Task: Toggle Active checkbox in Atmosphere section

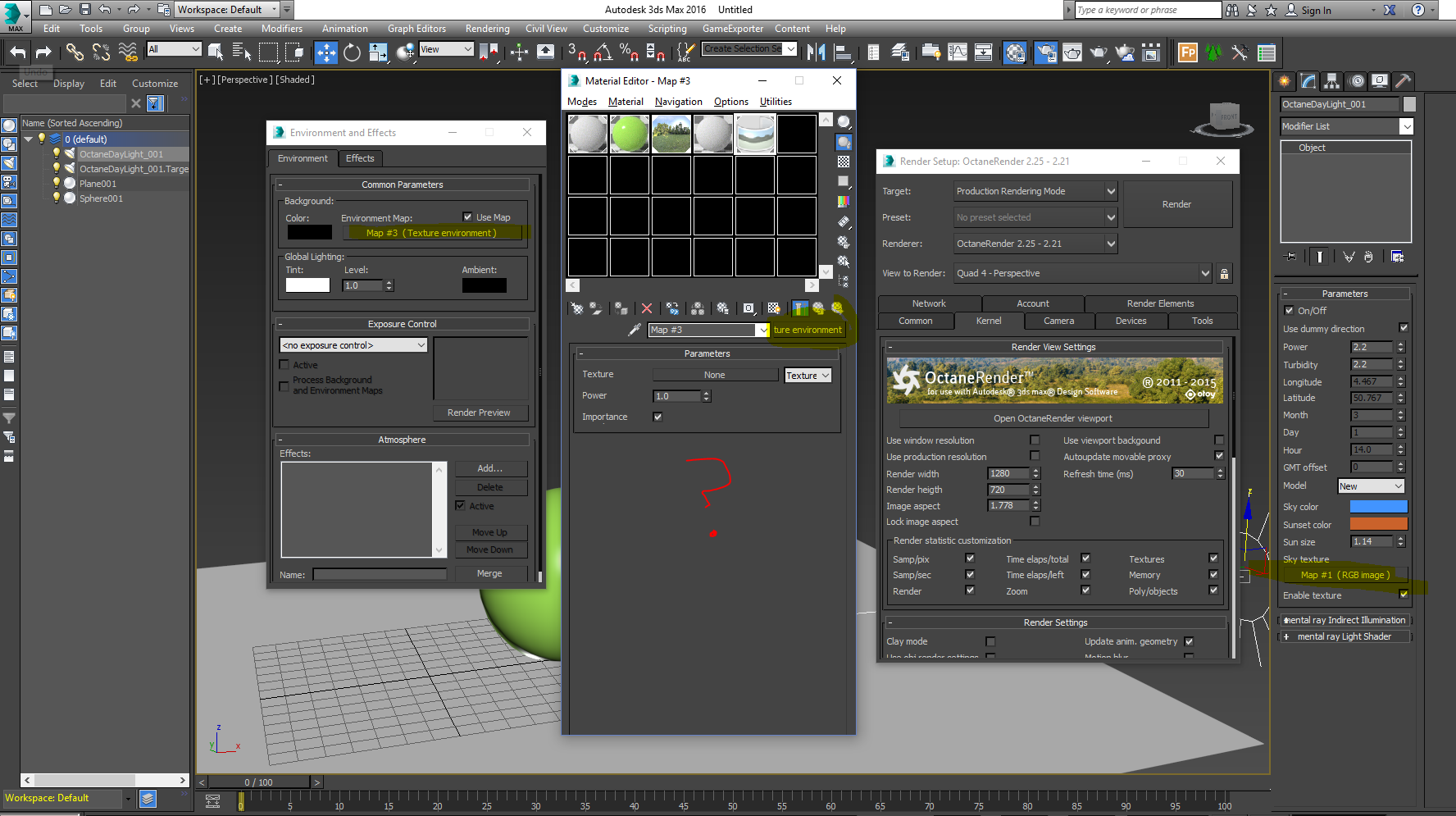Action: [x=460, y=506]
